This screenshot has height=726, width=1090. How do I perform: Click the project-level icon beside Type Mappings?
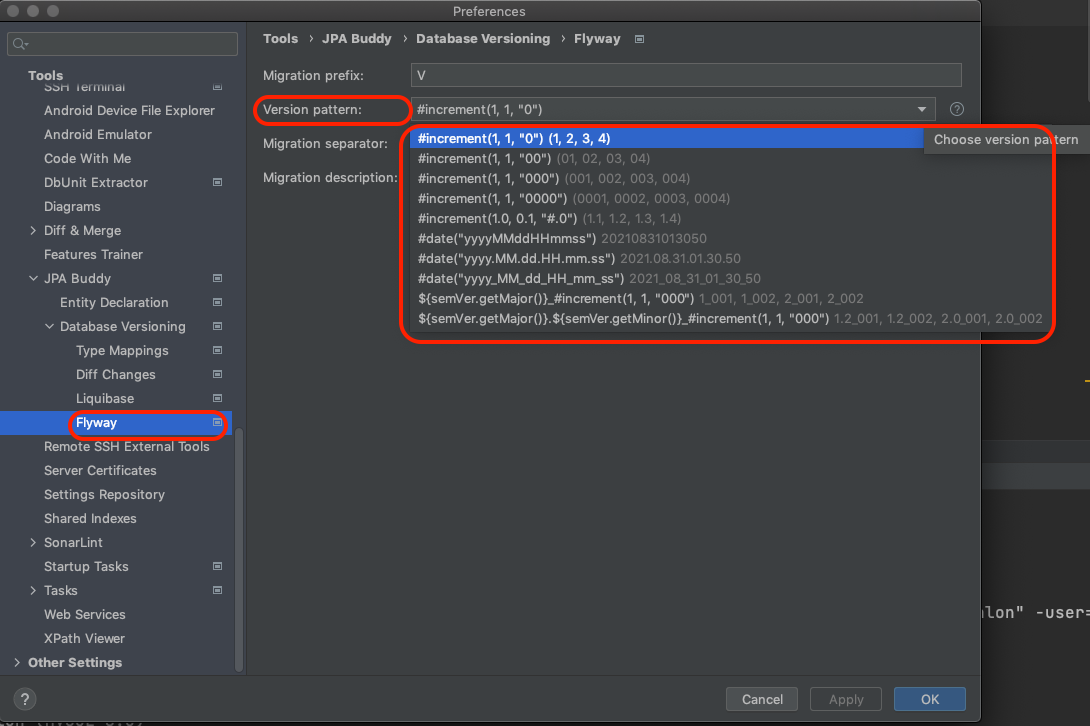point(218,350)
